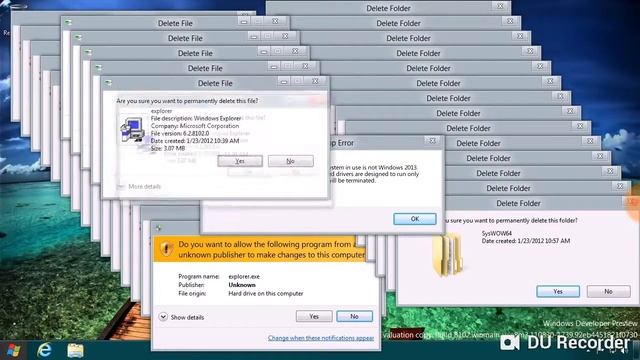Click the User Account Control title bar icon
640x360 pixels.
159,228
